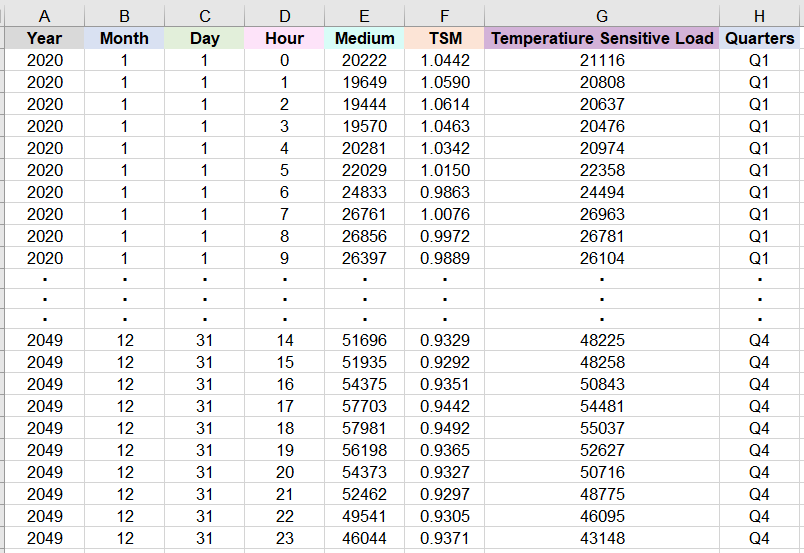Select the Quarters header cell

759,38
